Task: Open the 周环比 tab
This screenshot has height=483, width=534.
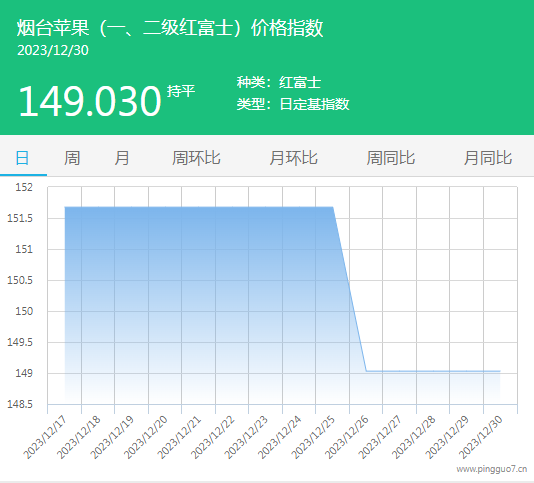Action: 196,158
